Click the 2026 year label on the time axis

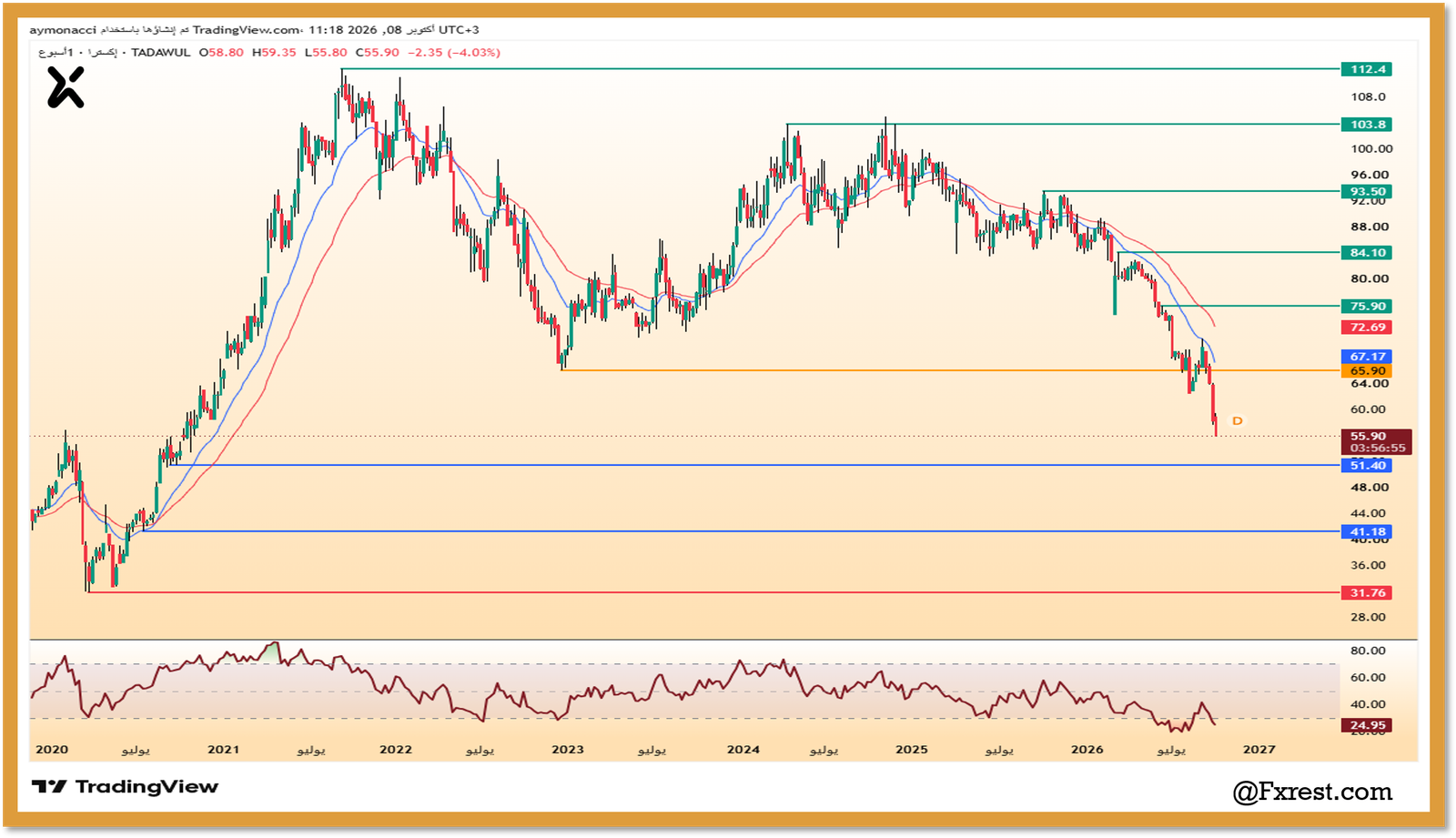(x=1087, y=750)
